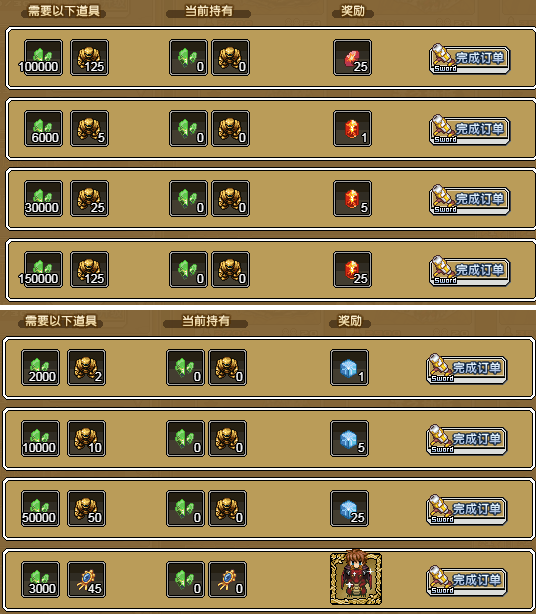Image resolution: width=536 pixels, height=614 pixels.
Task: Click the pink gem reward showing 25
Action: tap(352, 58)
